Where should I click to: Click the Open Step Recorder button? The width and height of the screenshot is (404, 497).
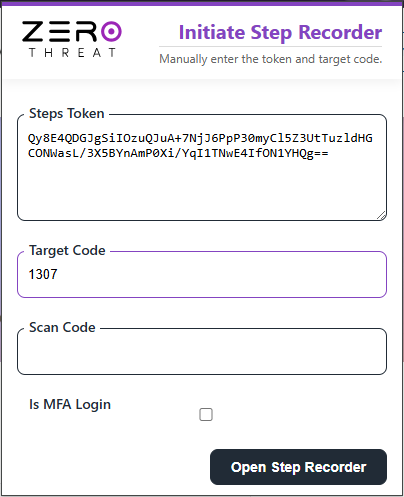click(298, 467)
